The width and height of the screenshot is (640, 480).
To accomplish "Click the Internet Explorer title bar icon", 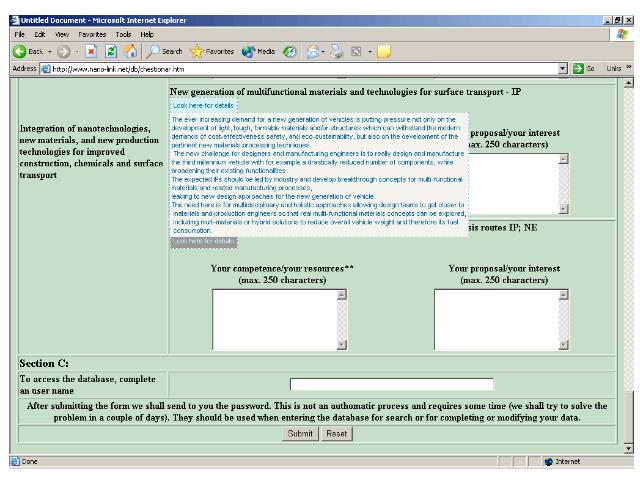I will (15, 20).
